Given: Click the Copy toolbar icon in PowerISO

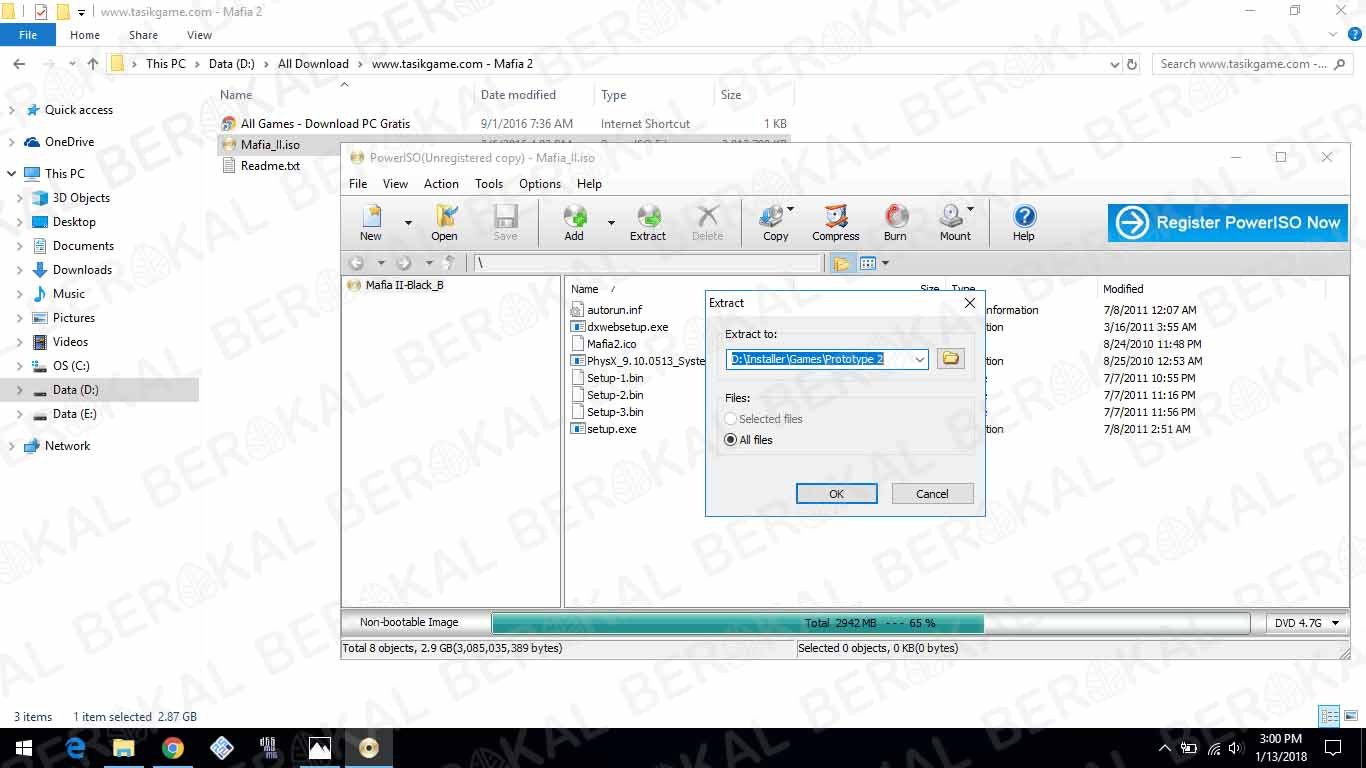Looking at the screenshot, I should 776,222.
